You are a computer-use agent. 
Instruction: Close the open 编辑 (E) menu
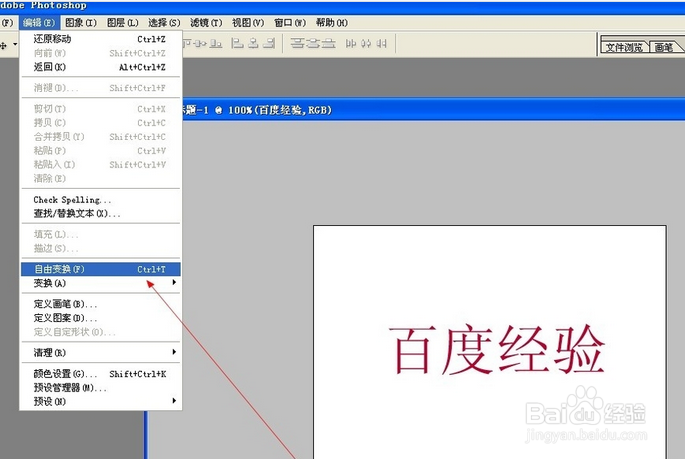point(39,23)
